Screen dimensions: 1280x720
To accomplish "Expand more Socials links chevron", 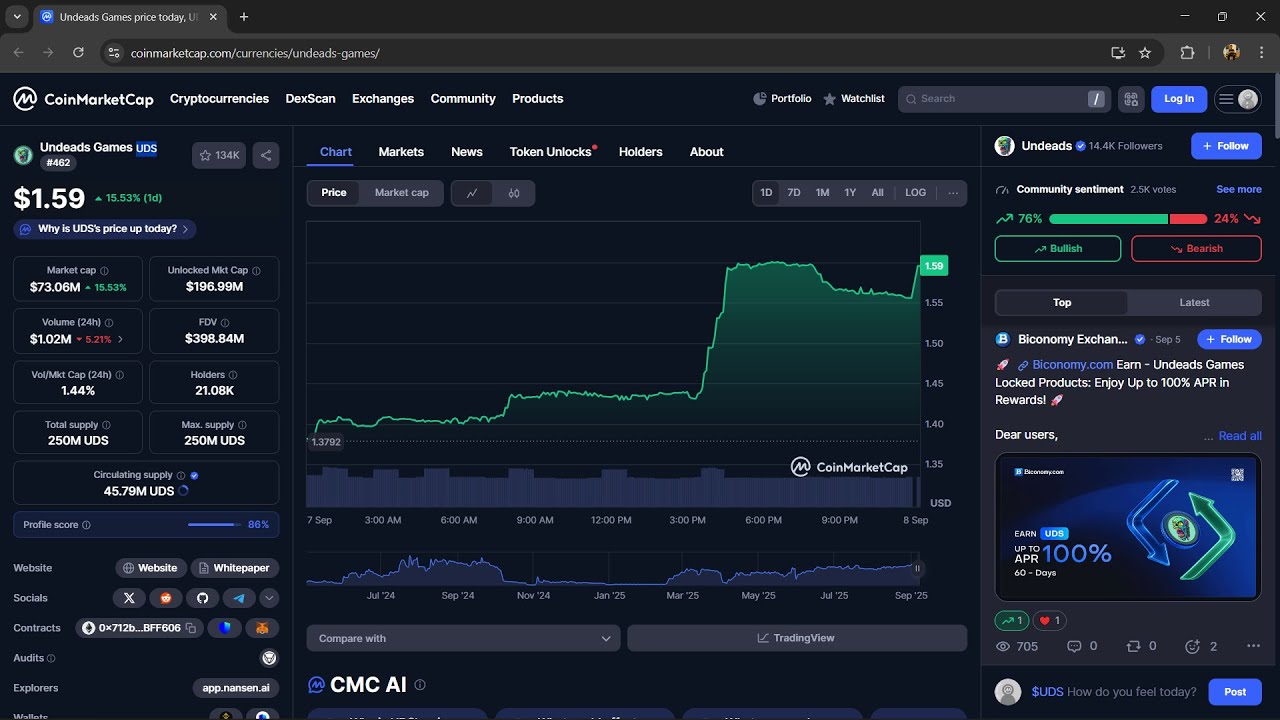I will coord(269,598).
